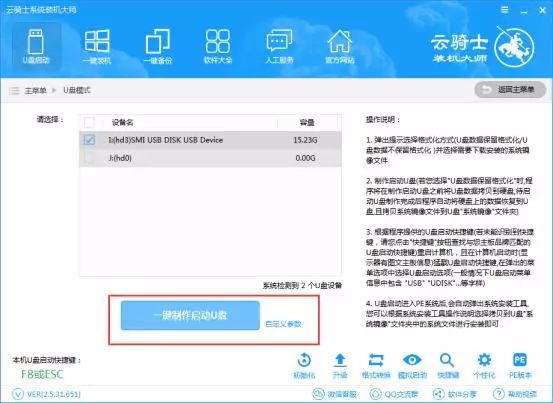Select the PE版本 icon
This screenshot has height=403, width=553.
(520, 366)
